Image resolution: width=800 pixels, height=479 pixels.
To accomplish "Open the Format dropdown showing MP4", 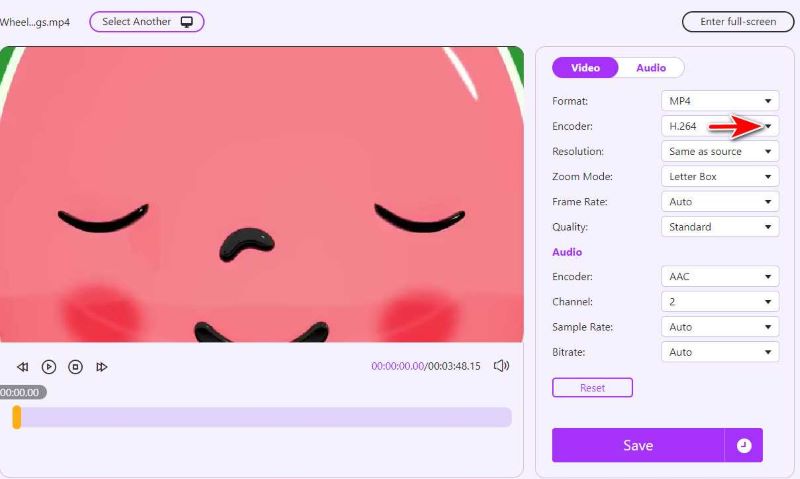I will 719,101.
